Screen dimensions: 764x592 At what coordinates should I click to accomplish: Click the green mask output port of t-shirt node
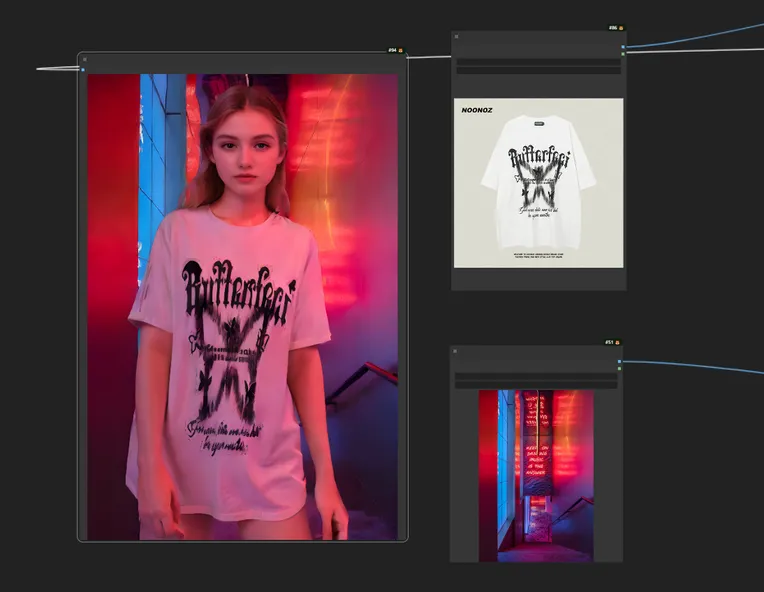coord(623,54)
